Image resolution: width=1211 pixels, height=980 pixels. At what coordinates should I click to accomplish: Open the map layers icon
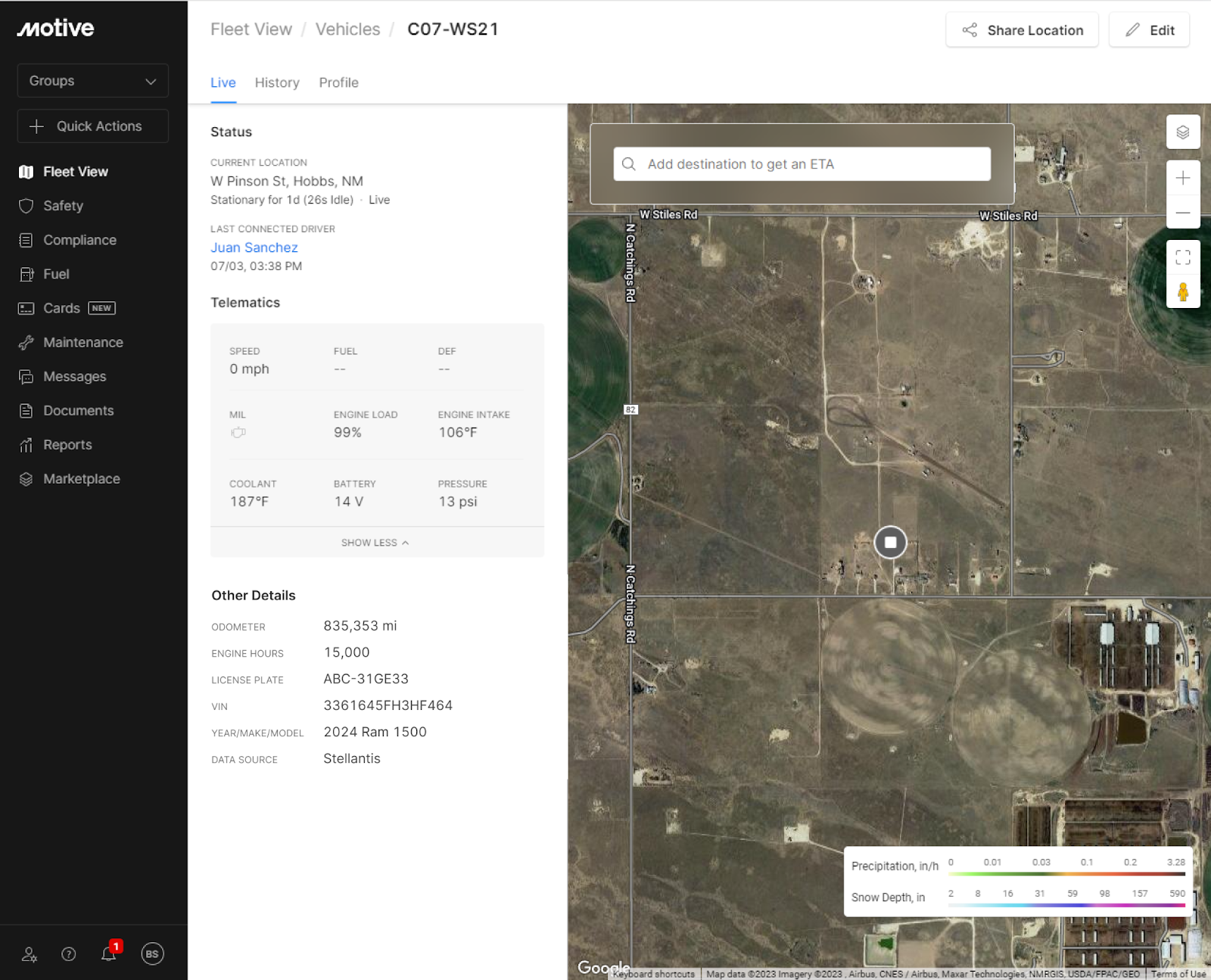tap(1182, 132)
